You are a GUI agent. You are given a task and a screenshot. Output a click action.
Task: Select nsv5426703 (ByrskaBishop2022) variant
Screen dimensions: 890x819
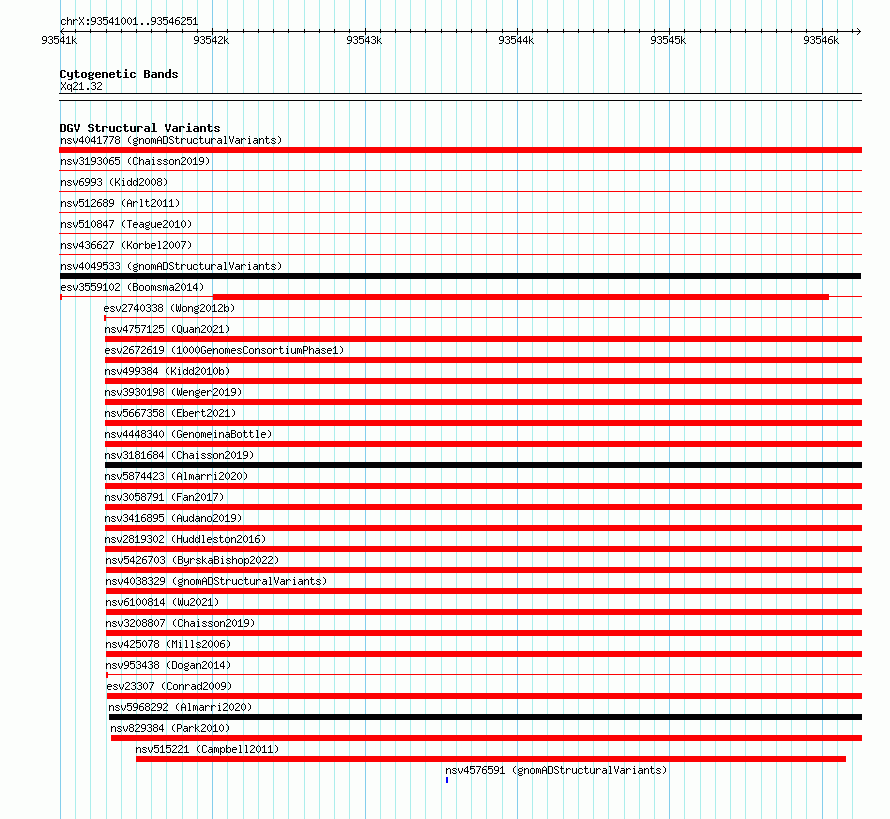[192, 560]
